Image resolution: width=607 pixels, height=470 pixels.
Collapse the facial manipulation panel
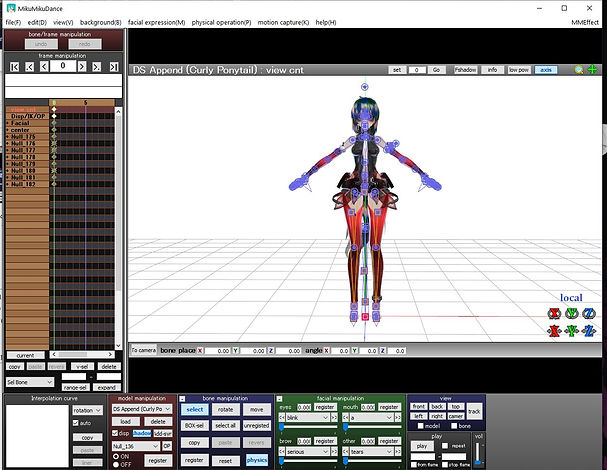pos(279,398)
